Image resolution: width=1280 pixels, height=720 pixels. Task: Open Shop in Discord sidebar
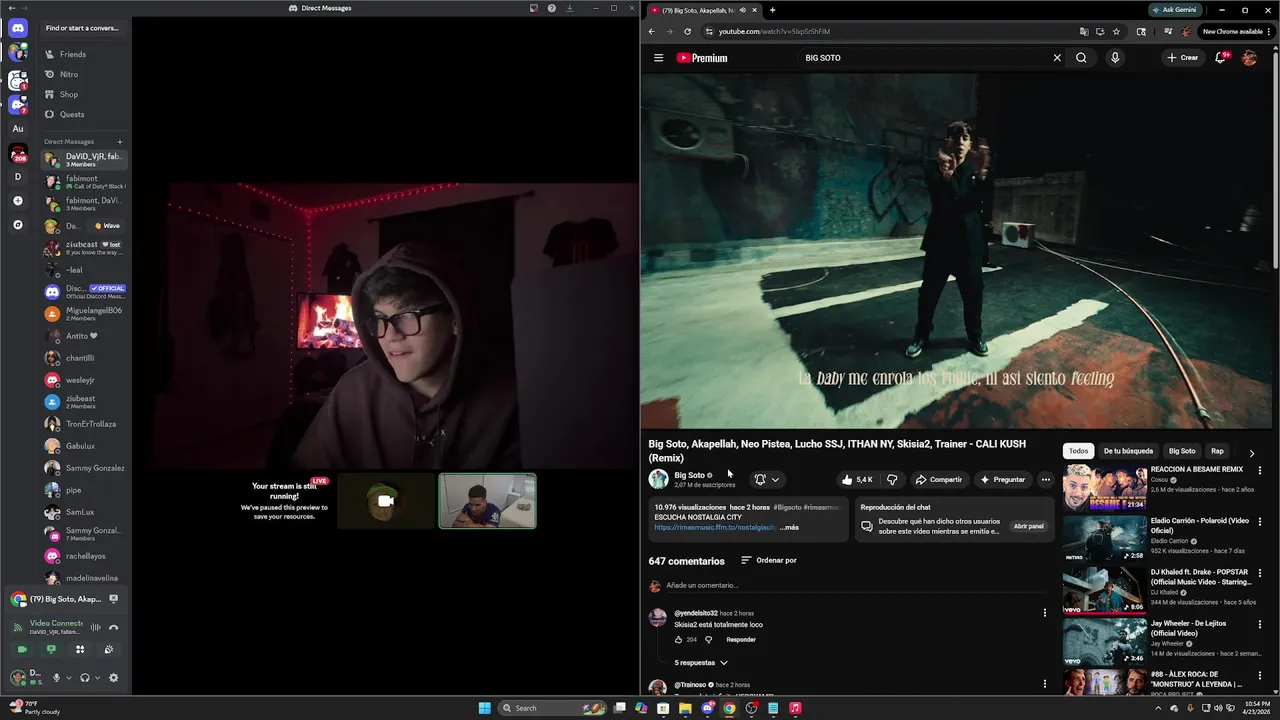[x=84, y=94]
